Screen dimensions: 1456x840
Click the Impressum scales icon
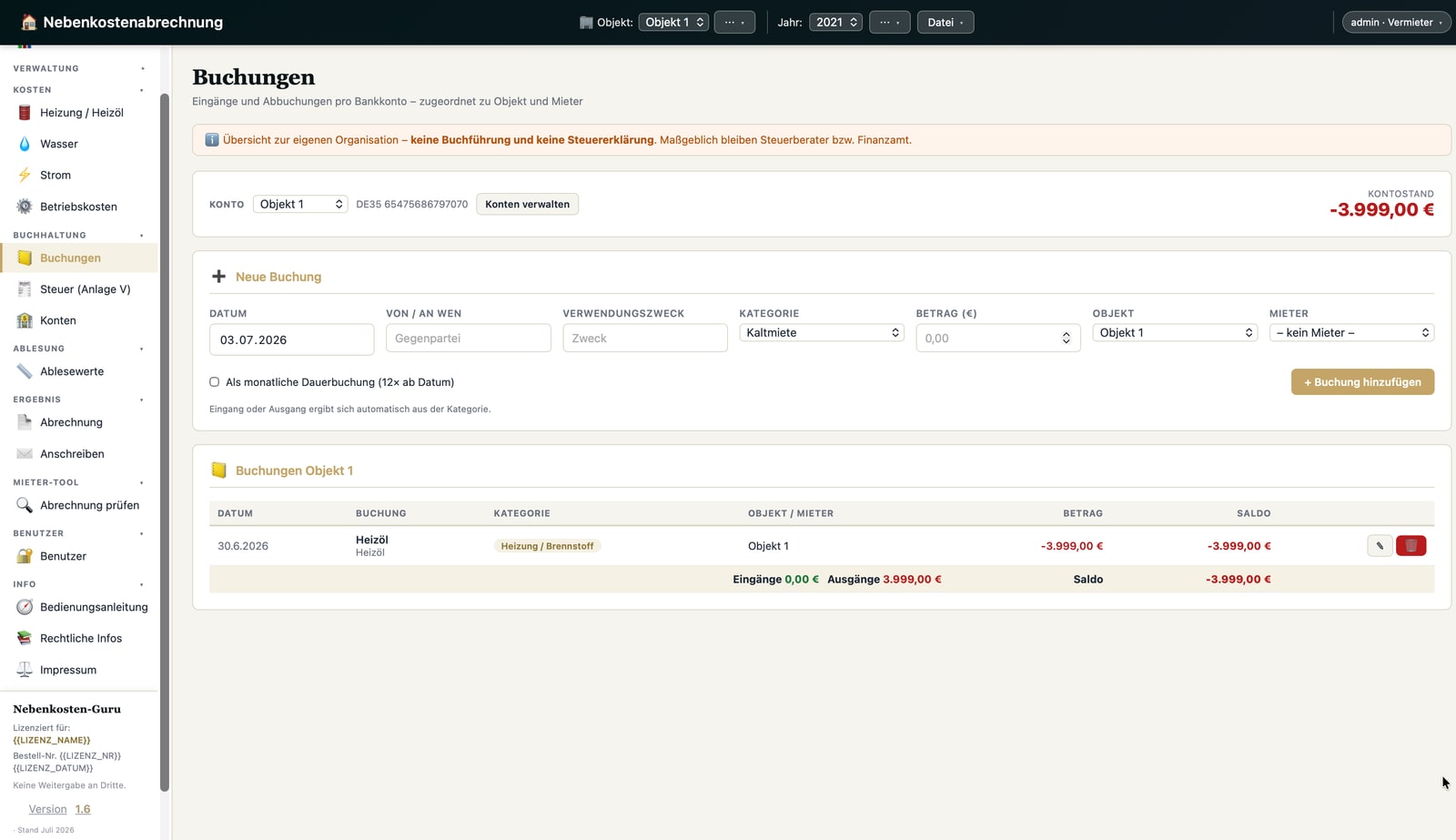25,670
